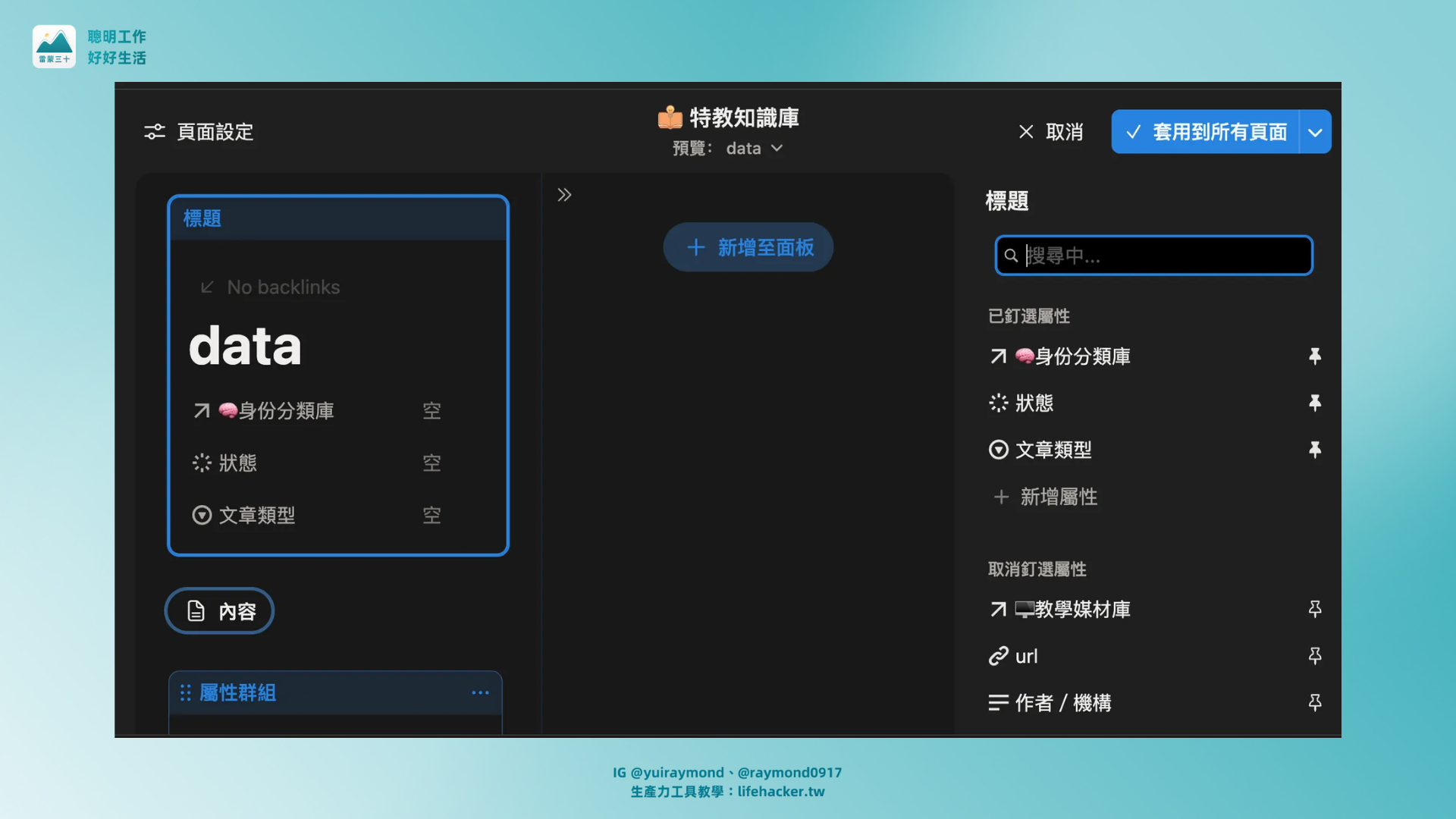Viewport: 1456px width, 819px height.
Task: Click the page settings sliders icon
Action: coord(155,132)
